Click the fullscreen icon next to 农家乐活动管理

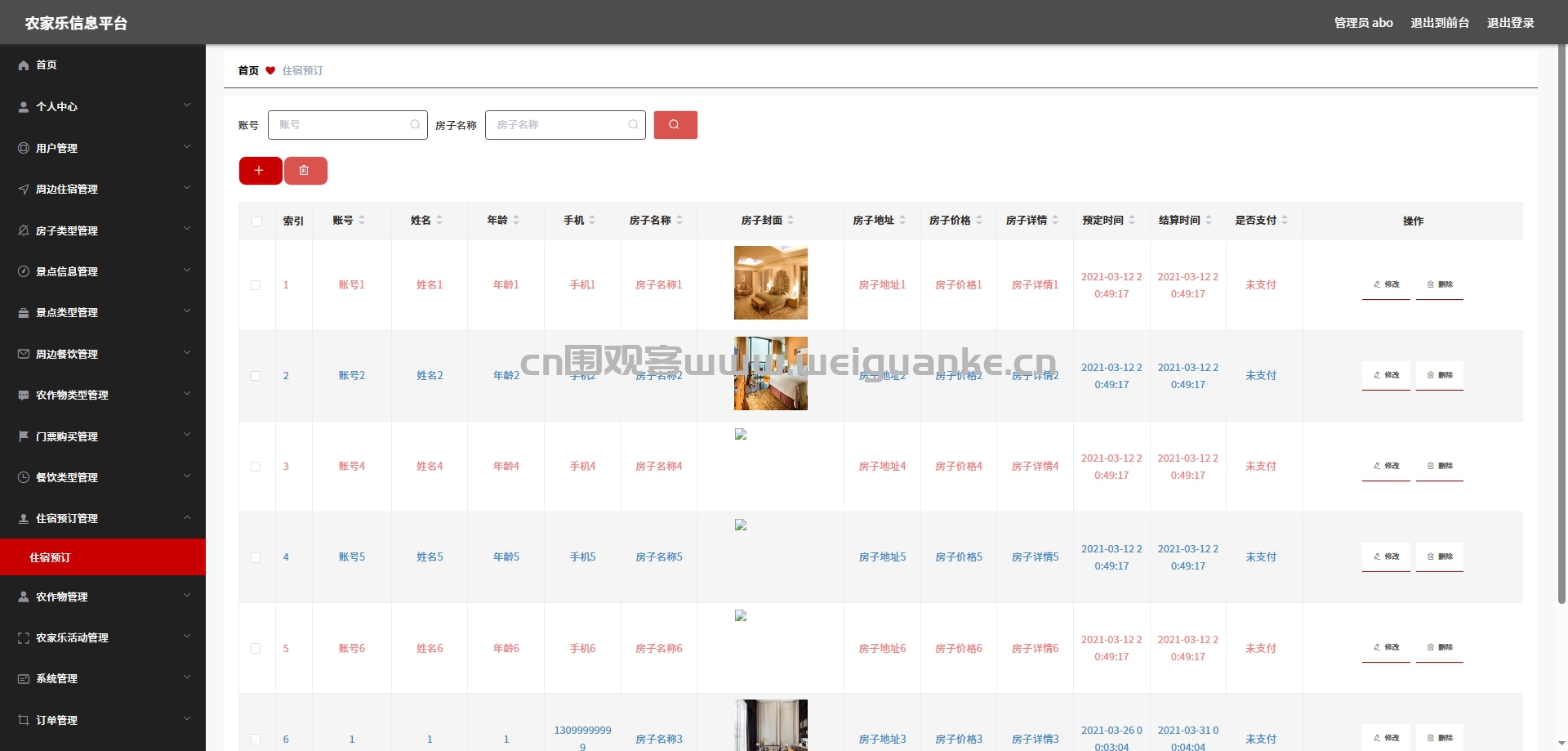click(24, 637)
